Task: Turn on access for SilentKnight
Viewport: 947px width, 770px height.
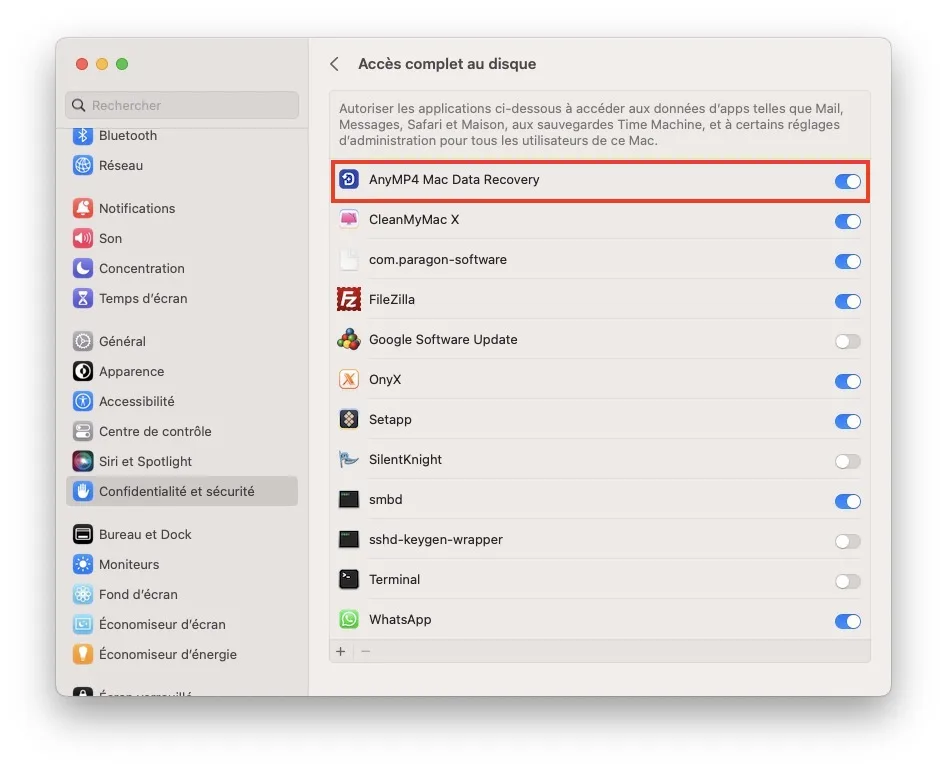Action: point(847,461)
